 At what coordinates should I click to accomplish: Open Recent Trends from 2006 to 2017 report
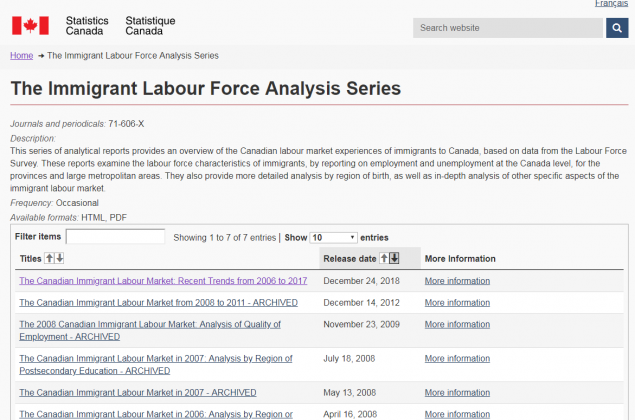pos(163,281)
